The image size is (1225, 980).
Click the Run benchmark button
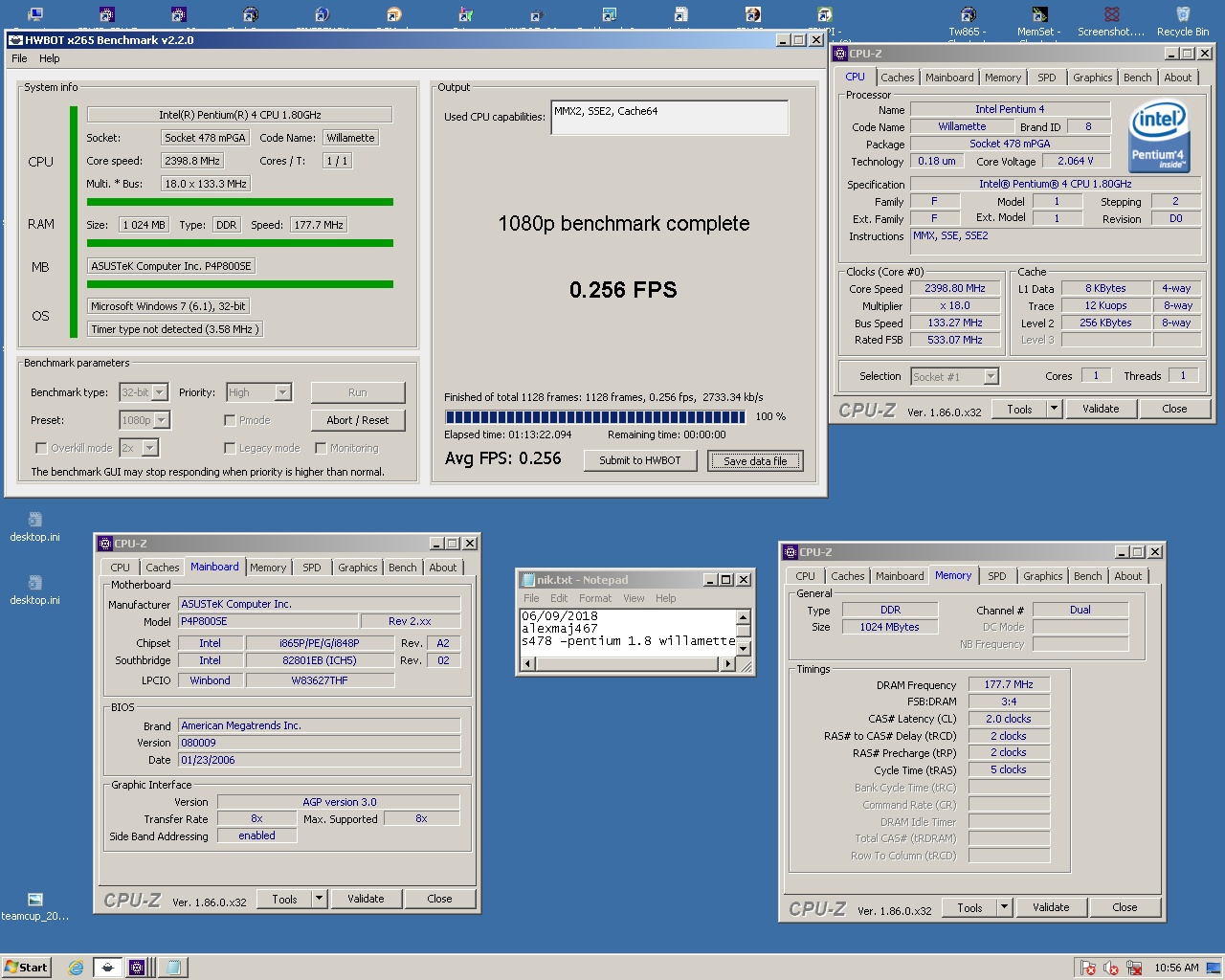point(358,392)
